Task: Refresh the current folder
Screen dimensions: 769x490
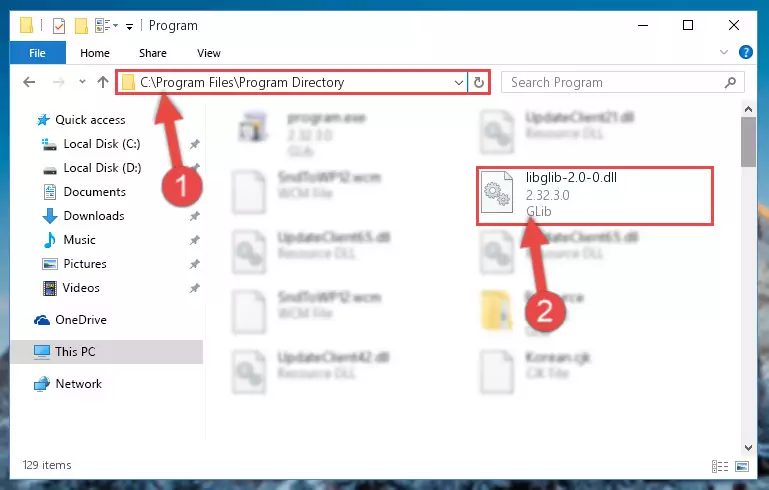Action: (479, 82)
